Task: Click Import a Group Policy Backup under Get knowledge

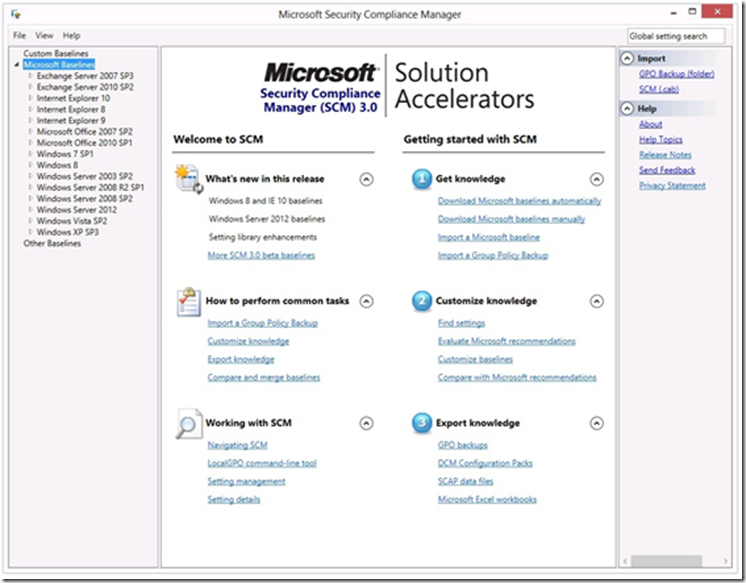Action: point(493,255)
